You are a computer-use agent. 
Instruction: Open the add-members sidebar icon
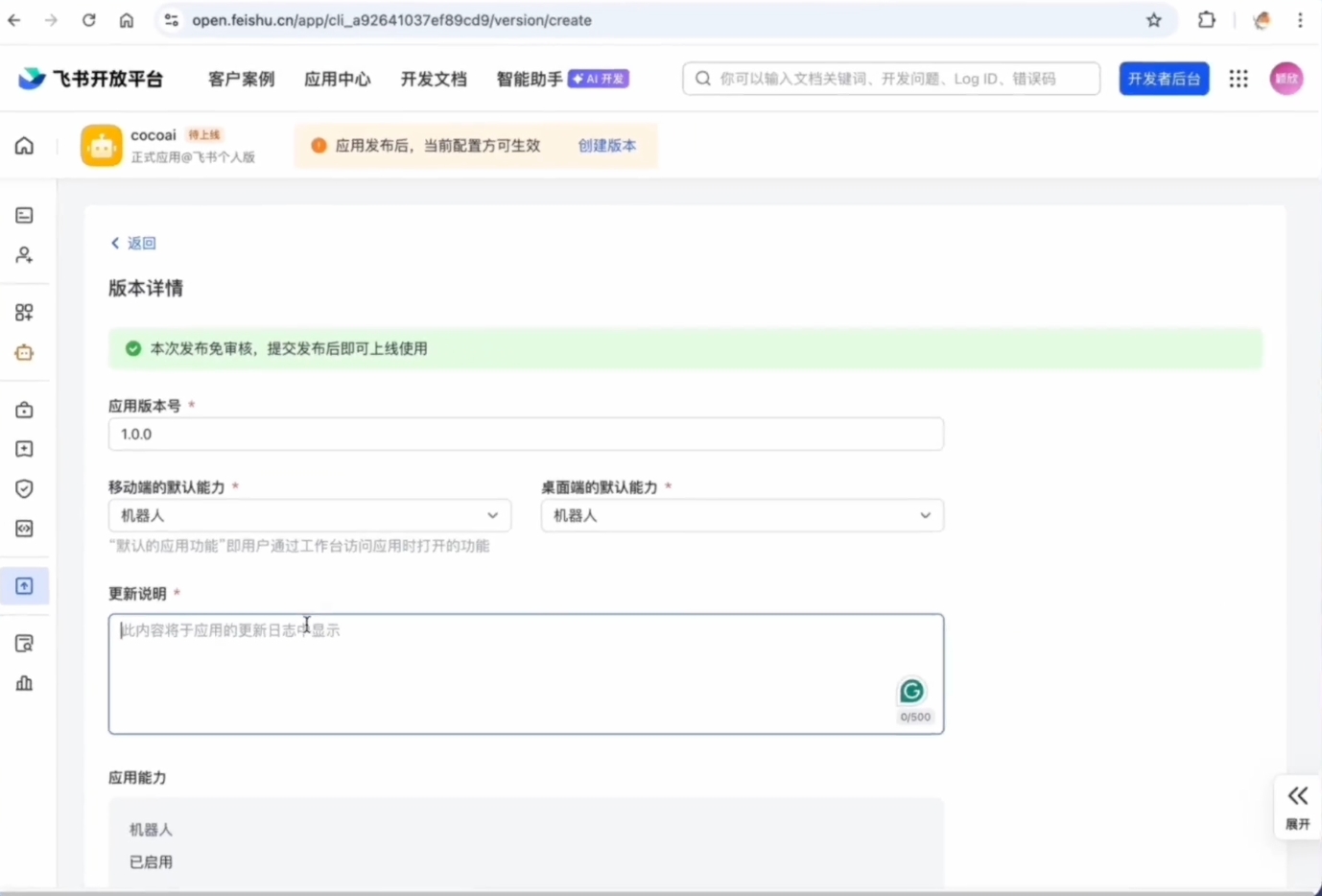click(23, 255)
